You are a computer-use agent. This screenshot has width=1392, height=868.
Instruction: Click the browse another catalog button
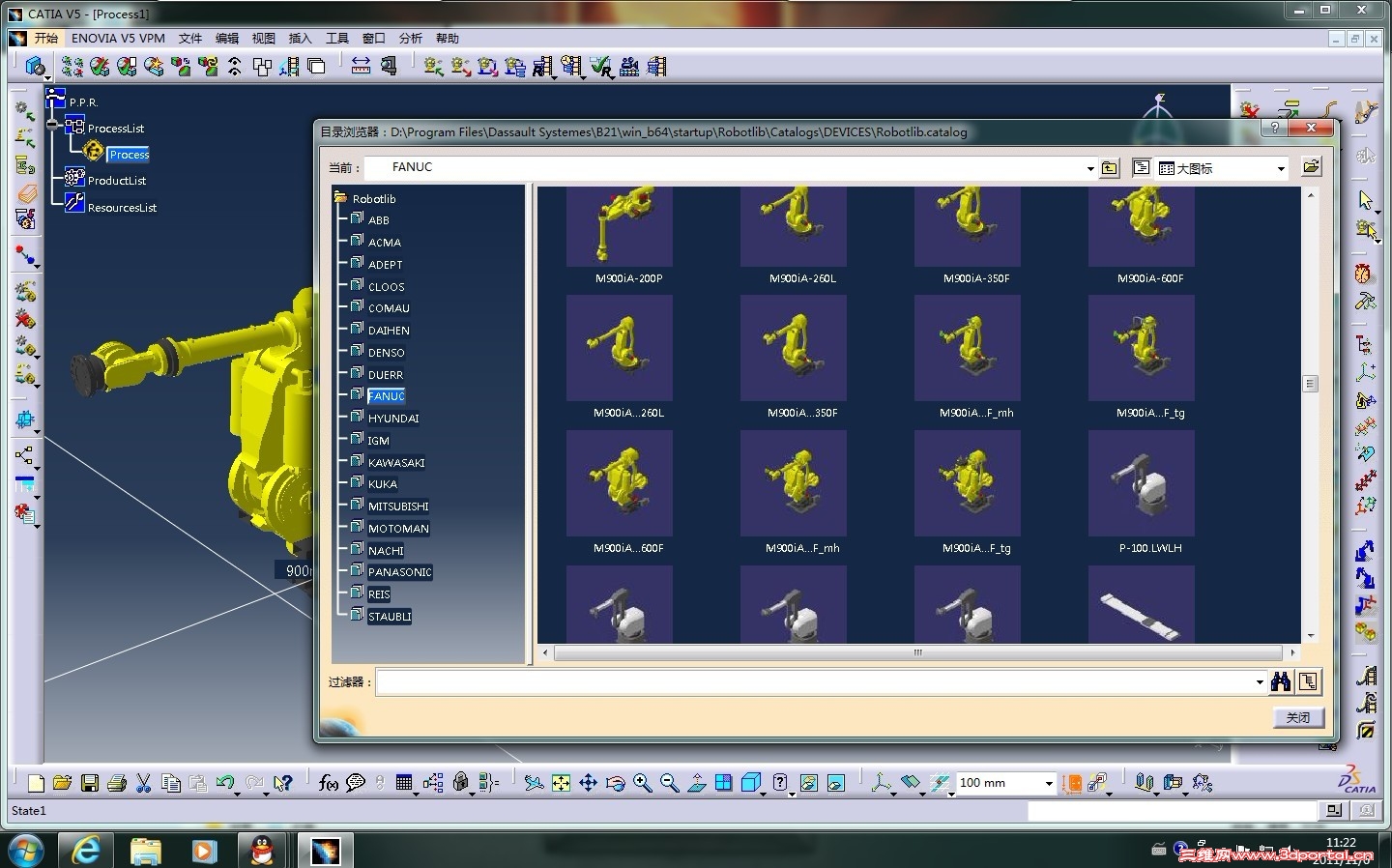point(1311,167)
